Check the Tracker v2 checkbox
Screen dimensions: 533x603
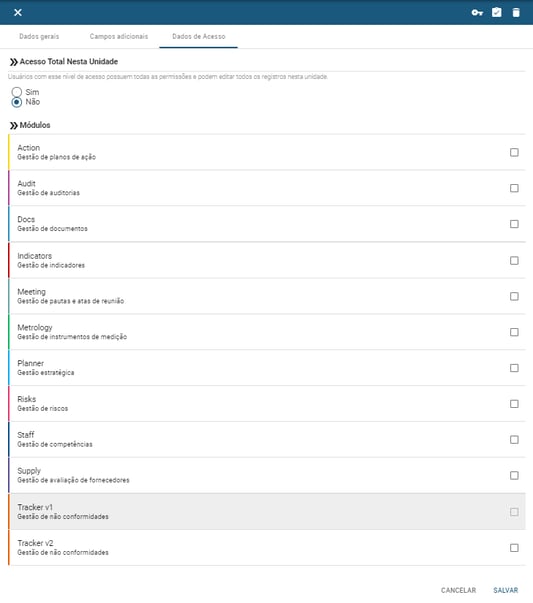tap(514, 548)
